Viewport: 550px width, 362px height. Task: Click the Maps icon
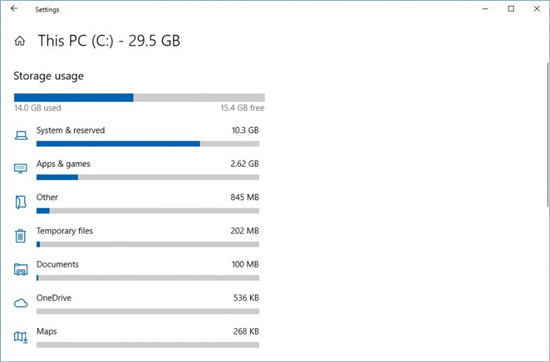point(21,337)
